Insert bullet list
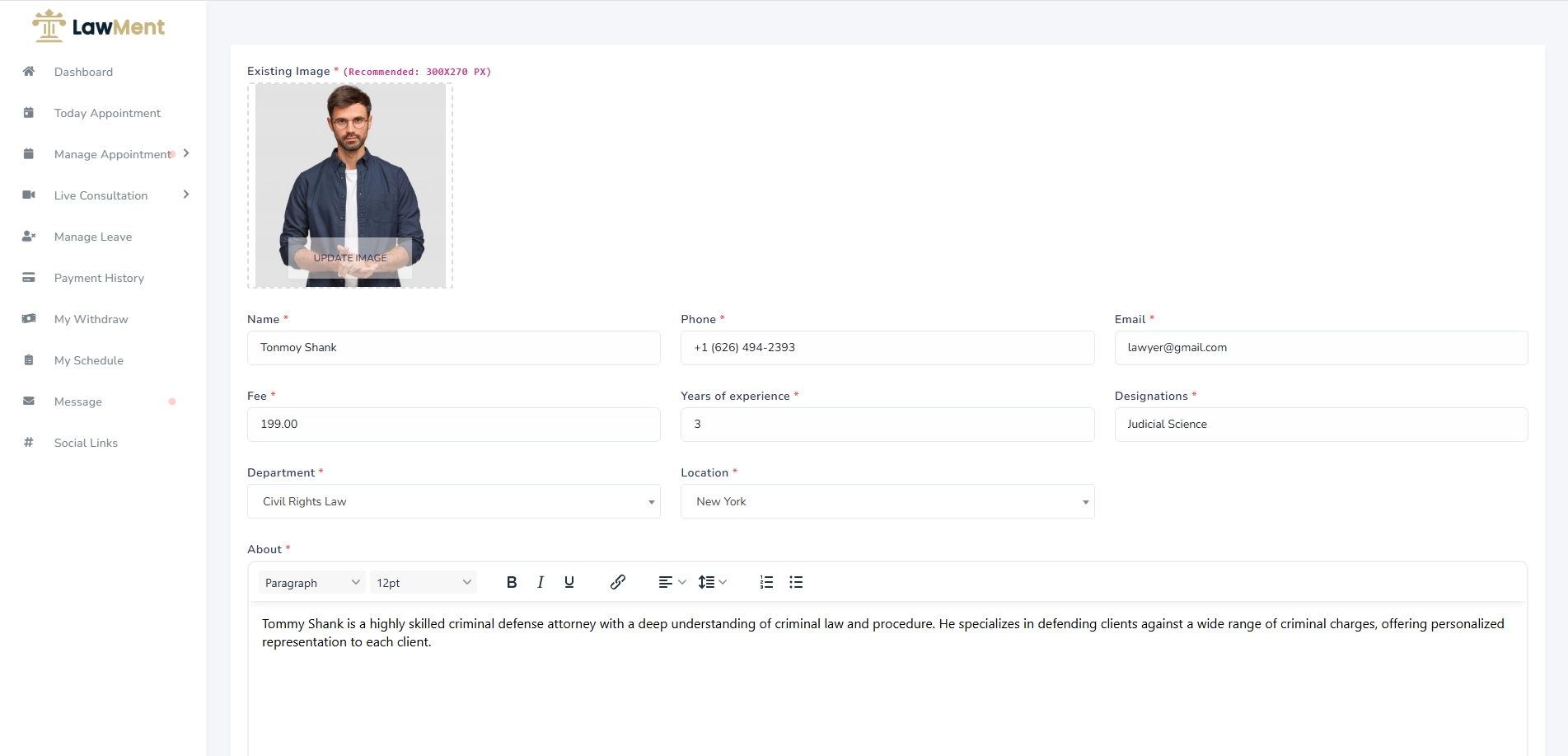Viewport: 1568px width, 756px height. point(796,582)
